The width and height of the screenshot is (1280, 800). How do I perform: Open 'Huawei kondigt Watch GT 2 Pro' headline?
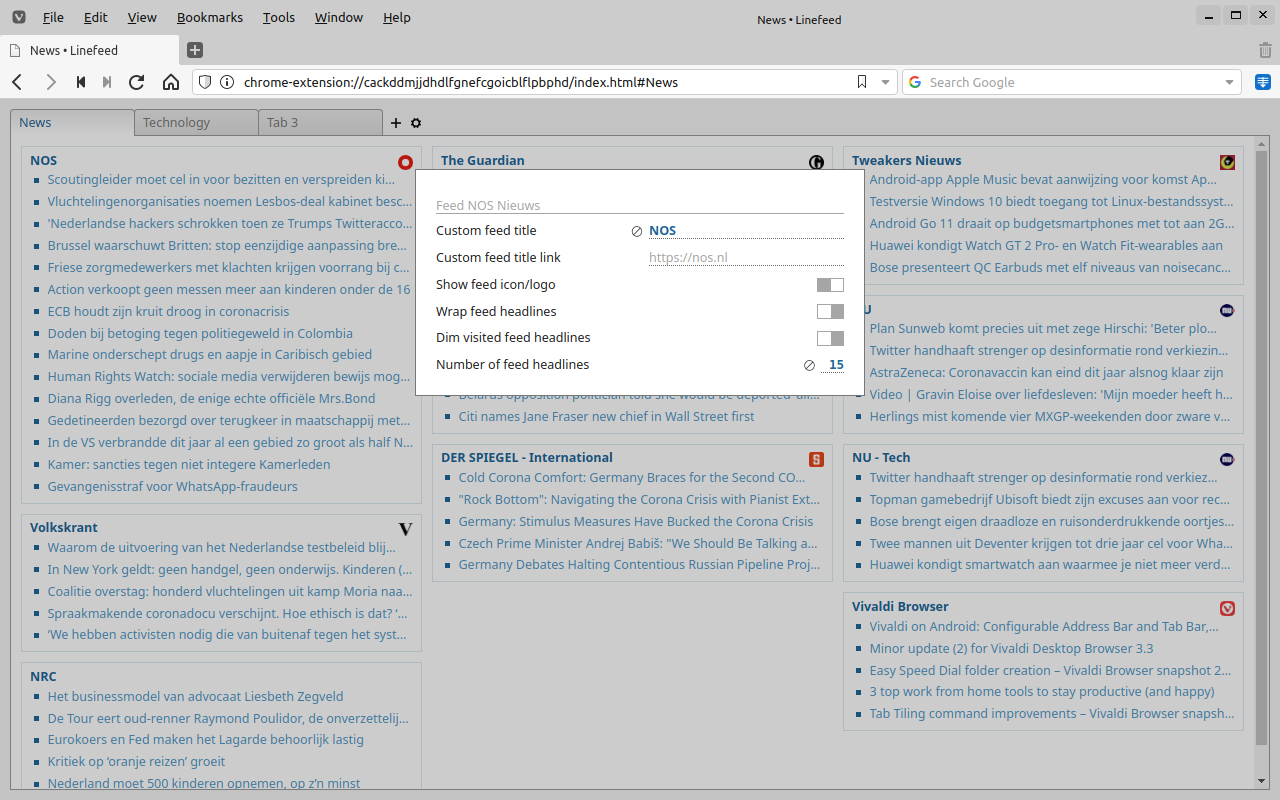1046,245
